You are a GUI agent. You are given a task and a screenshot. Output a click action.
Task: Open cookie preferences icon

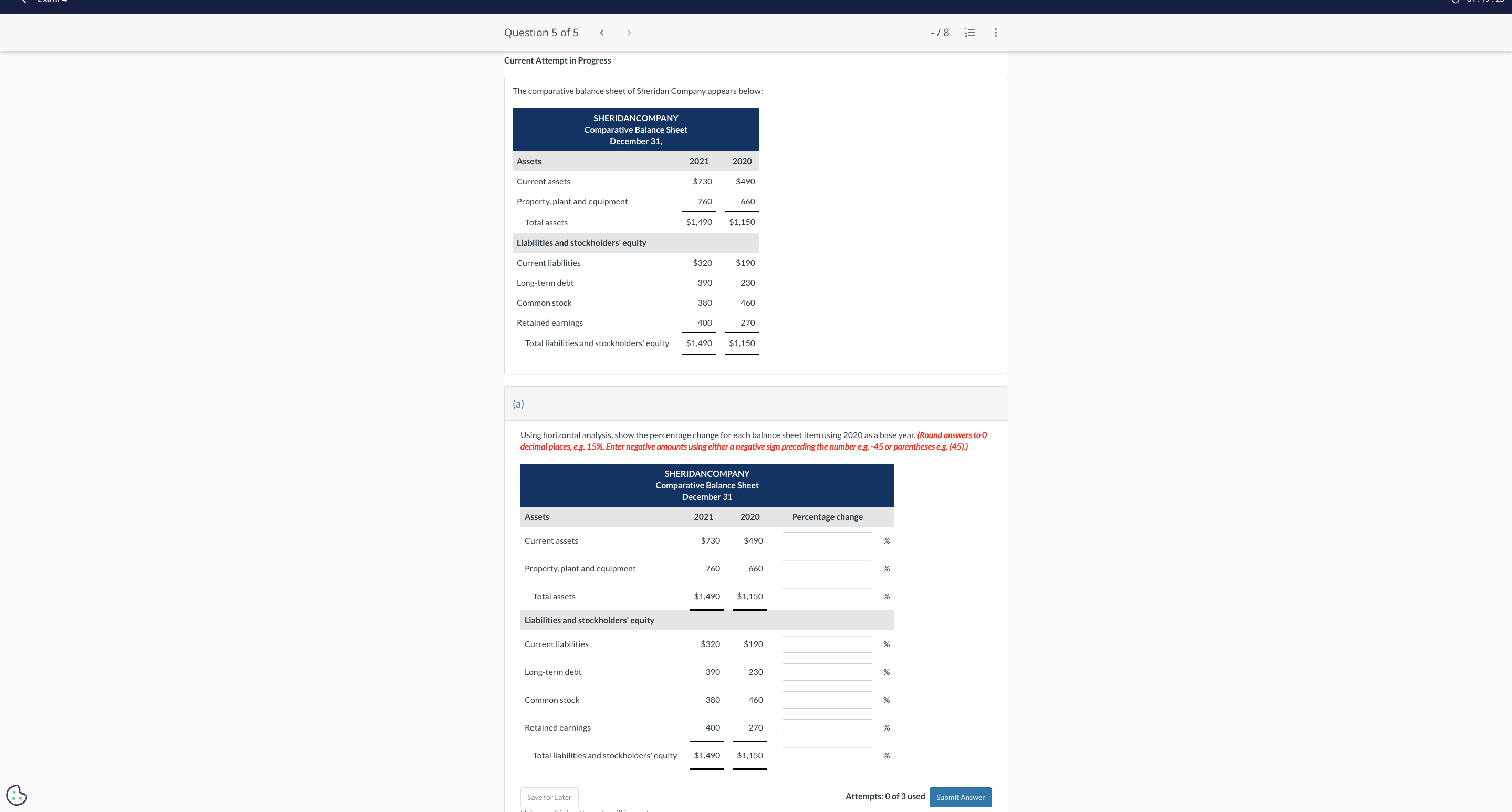[x=16, y=795]
